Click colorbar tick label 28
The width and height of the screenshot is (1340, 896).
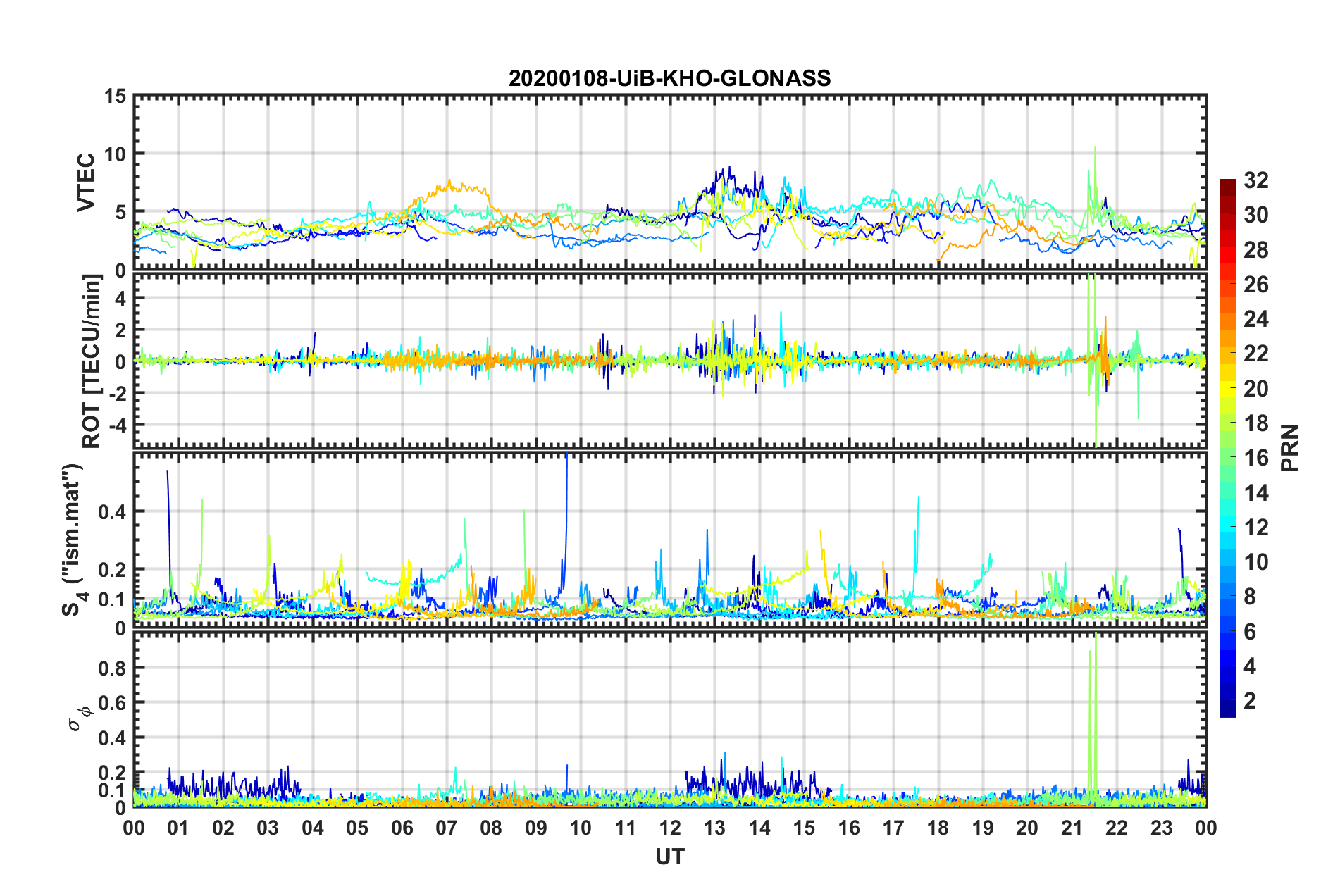1255,250
